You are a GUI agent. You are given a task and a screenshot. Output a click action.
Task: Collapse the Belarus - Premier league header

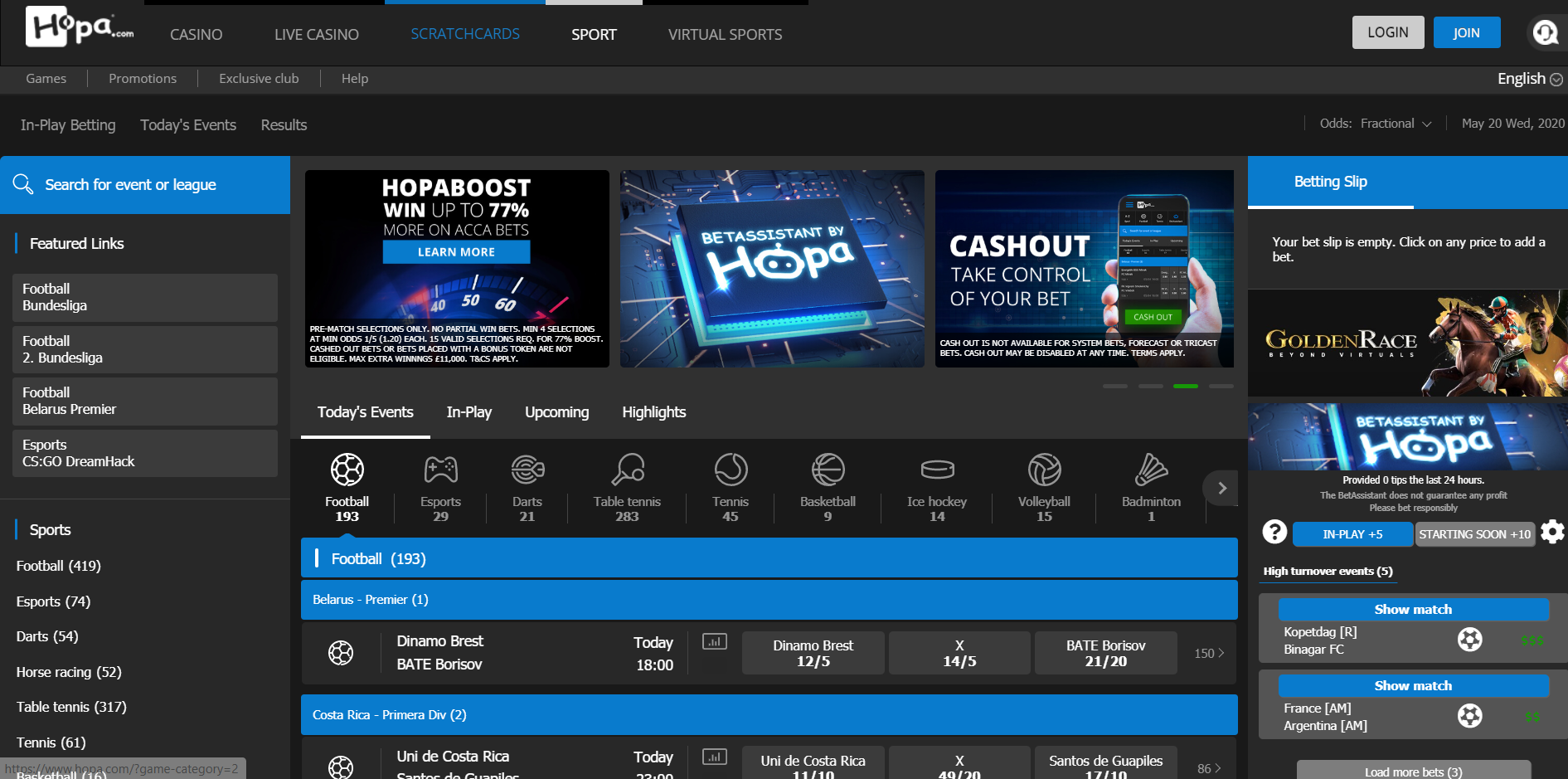coord(769,600)
